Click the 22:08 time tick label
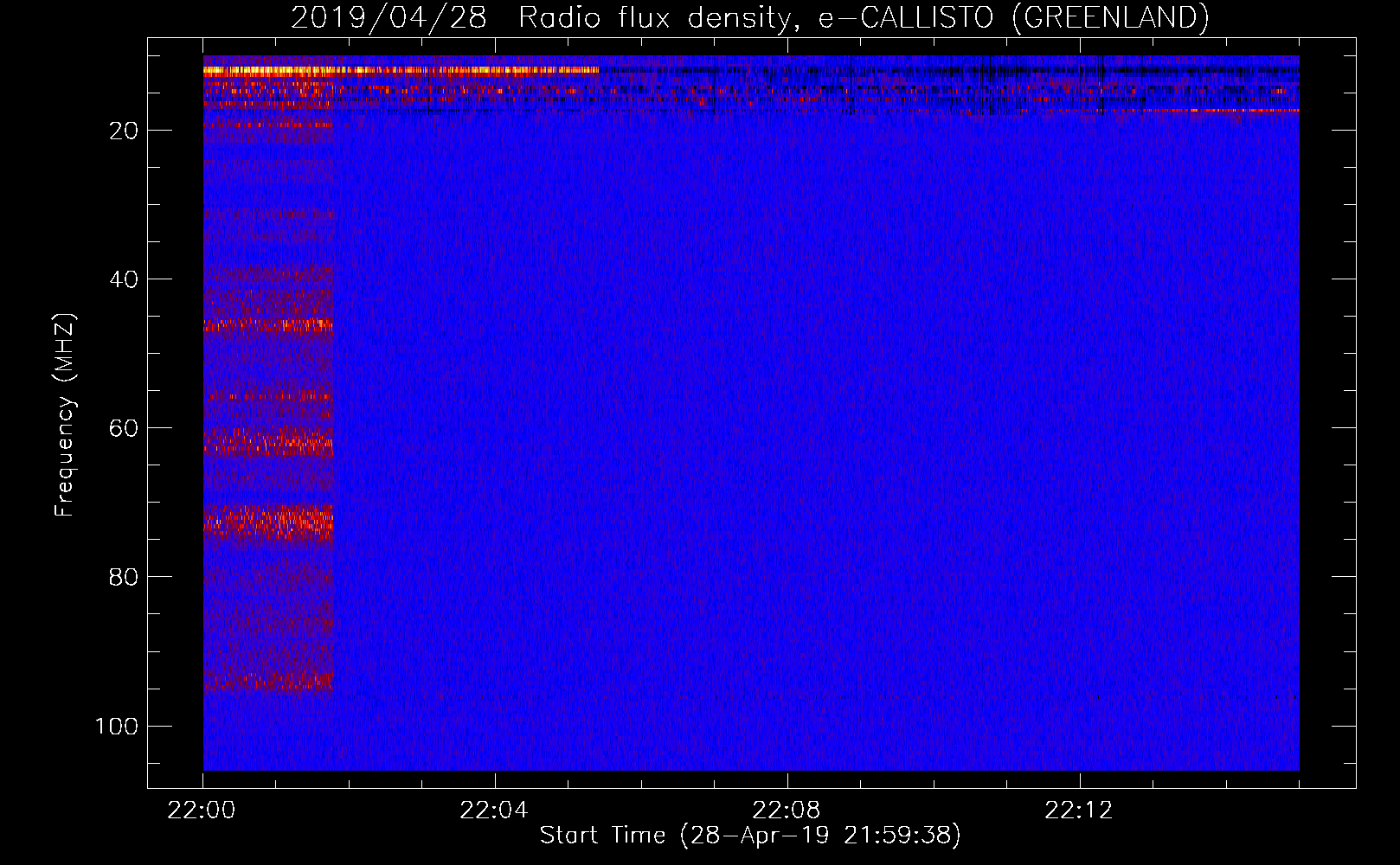Screen dimensions: 1400x865 point(787,811)
